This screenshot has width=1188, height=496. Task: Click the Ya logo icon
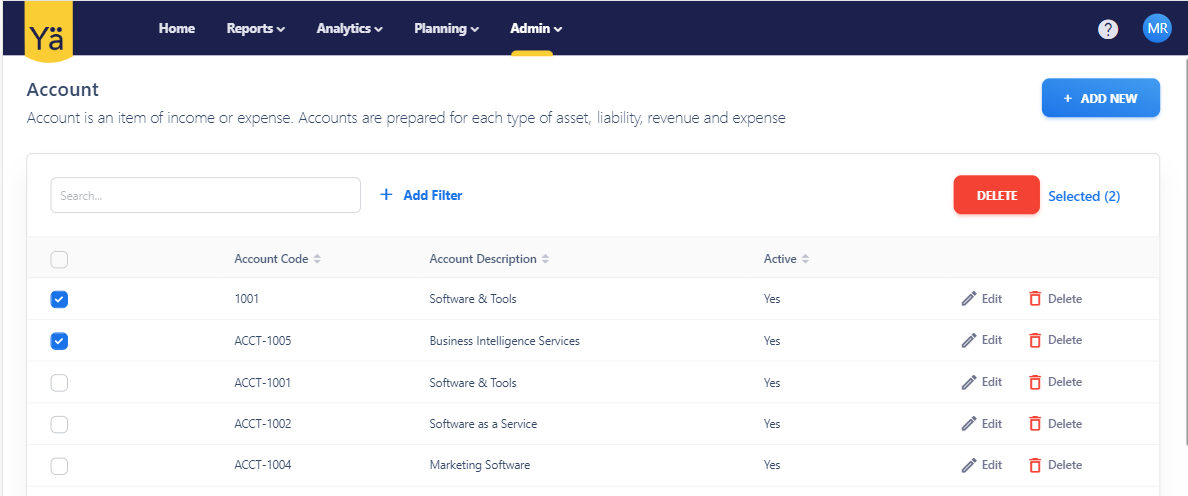click(x=48, y=30)
